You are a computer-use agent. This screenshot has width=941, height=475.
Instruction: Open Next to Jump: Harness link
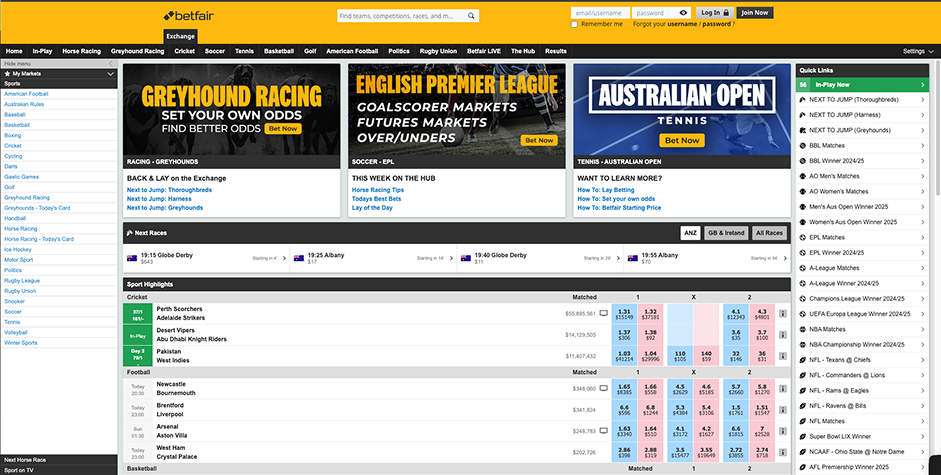click(x=159, y=199)
